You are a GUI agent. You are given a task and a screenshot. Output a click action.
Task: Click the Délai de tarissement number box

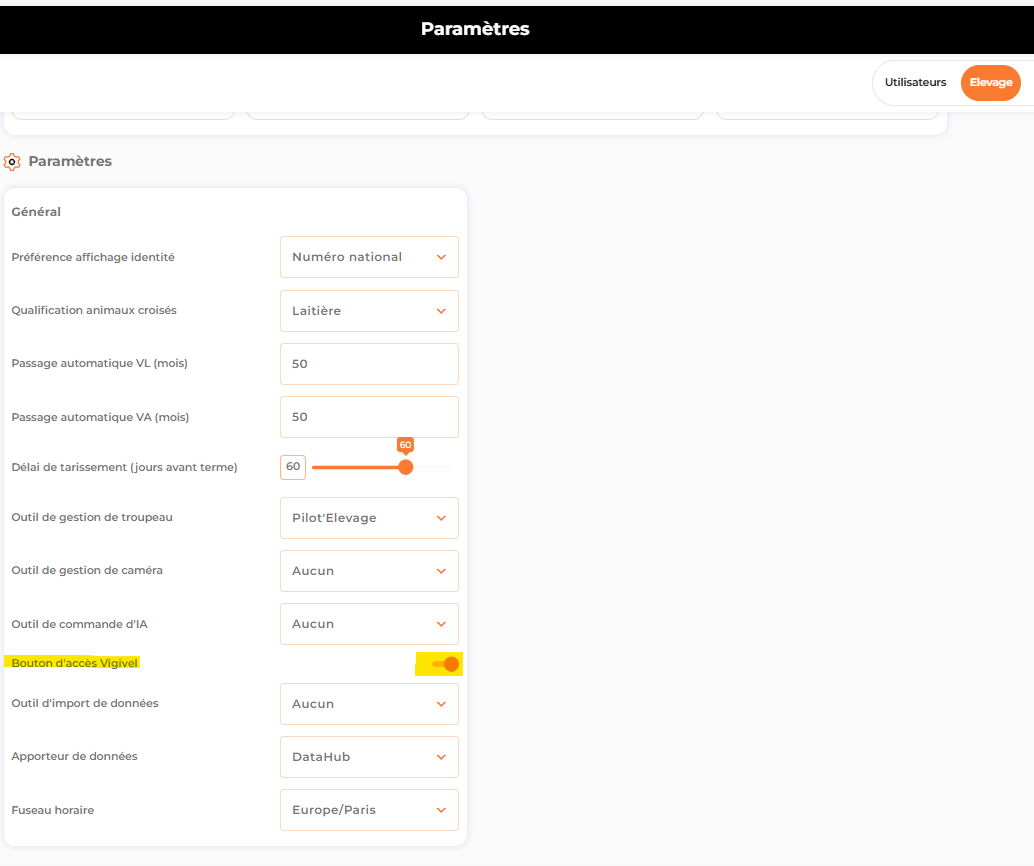[293, 467]
